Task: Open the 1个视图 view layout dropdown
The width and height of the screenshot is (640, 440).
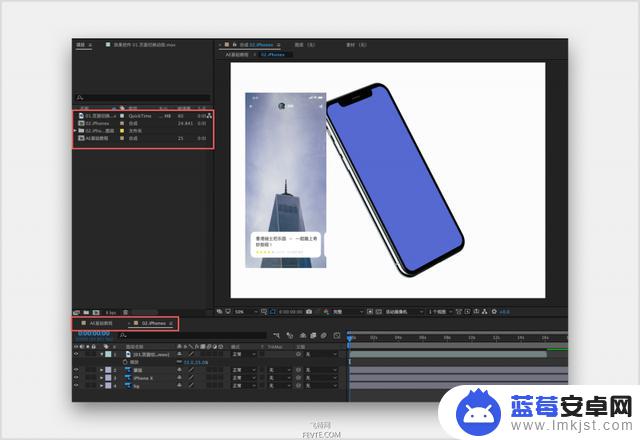Action: point(440,312)
